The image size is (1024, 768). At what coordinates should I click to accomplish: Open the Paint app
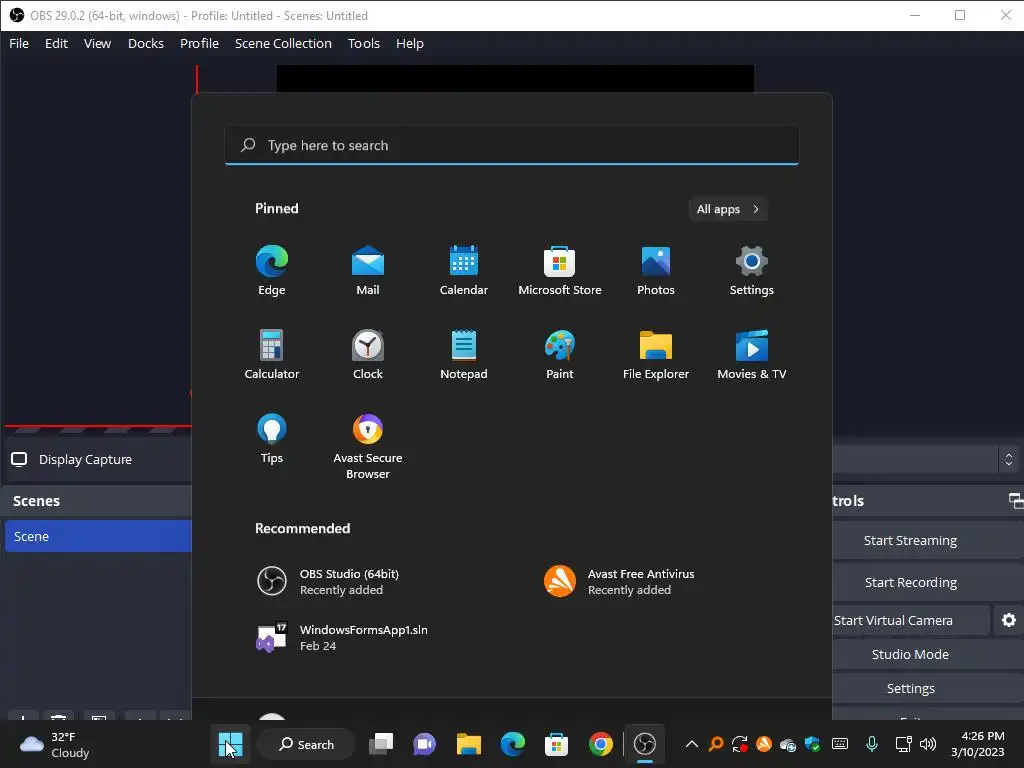560,355
